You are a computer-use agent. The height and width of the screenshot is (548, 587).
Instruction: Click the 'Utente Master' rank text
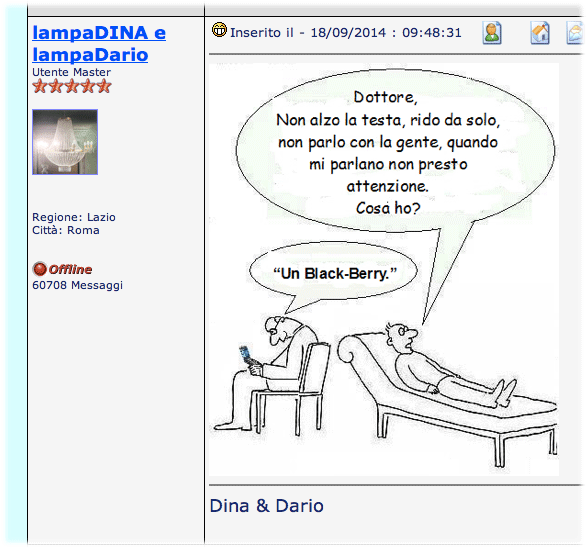(72, 72)
